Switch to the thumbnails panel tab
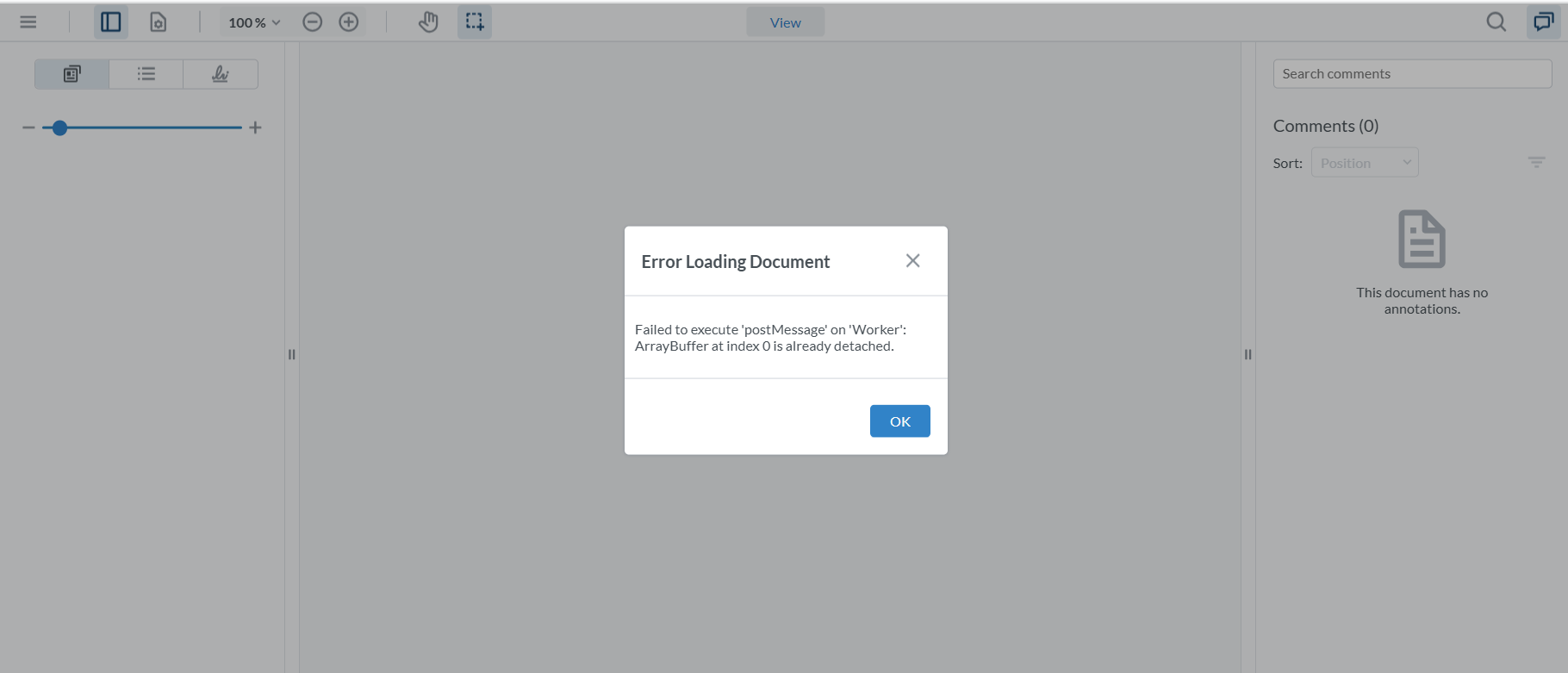 click(72, 74)
